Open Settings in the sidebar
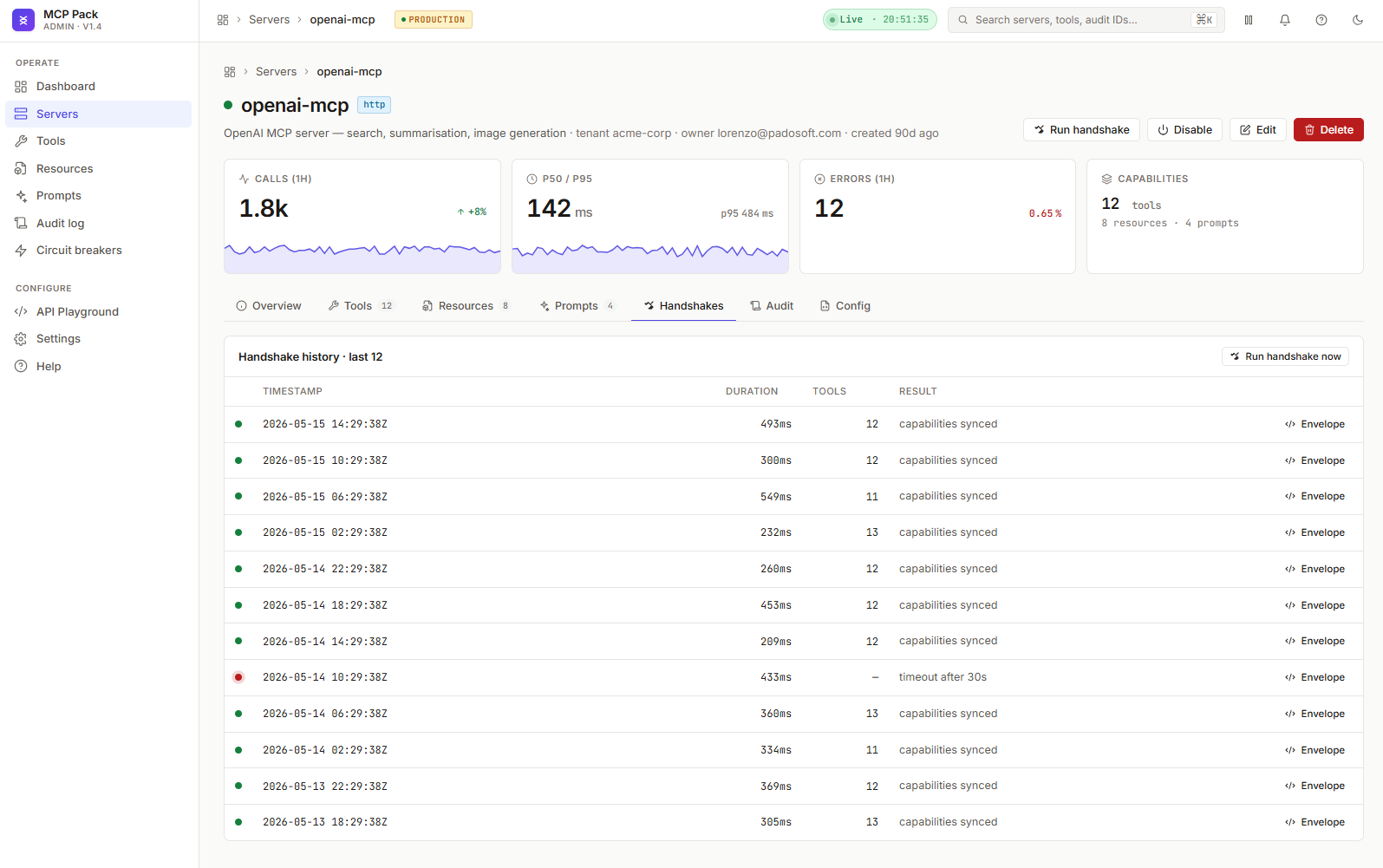This screenshot has height=868, width=1383. (98, 339)
